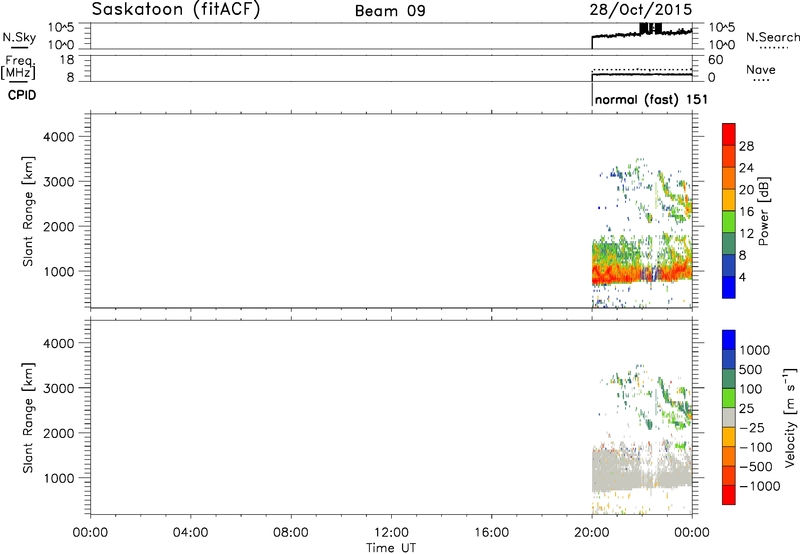
Task: Click the 'normal (fast) 151' CPID text
Action: point(651,99)
